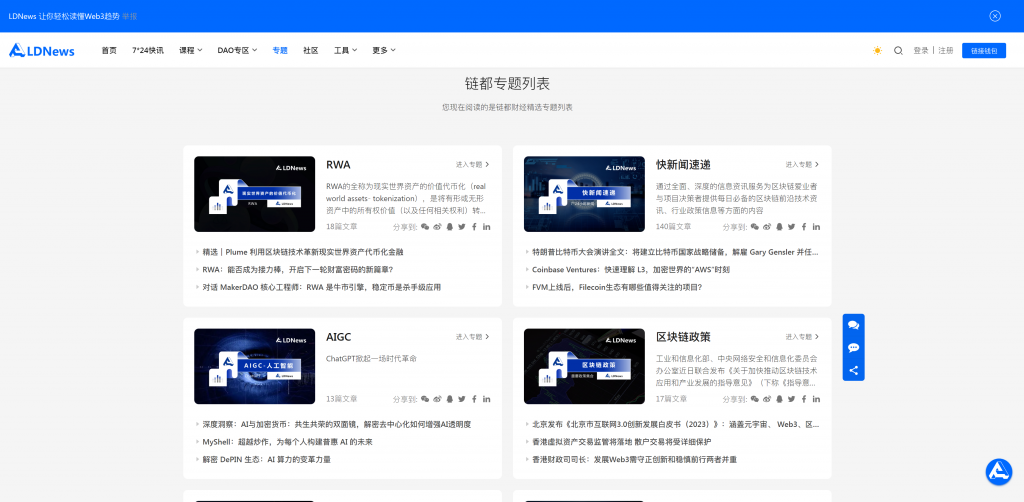The width and height of the screenshot is (1024, 502).
Task: Share AIGC topic to Twitter
Action: click(x=462, y=399)
